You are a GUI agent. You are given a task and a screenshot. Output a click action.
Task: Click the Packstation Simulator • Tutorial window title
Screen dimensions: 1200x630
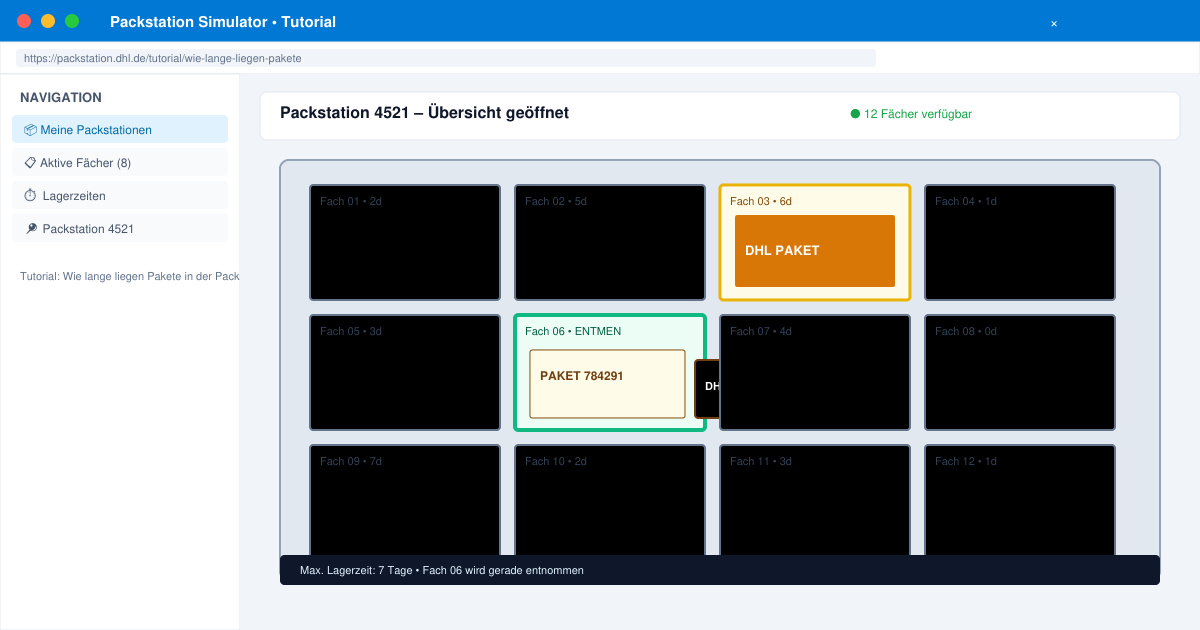click(x=223, y=21)
